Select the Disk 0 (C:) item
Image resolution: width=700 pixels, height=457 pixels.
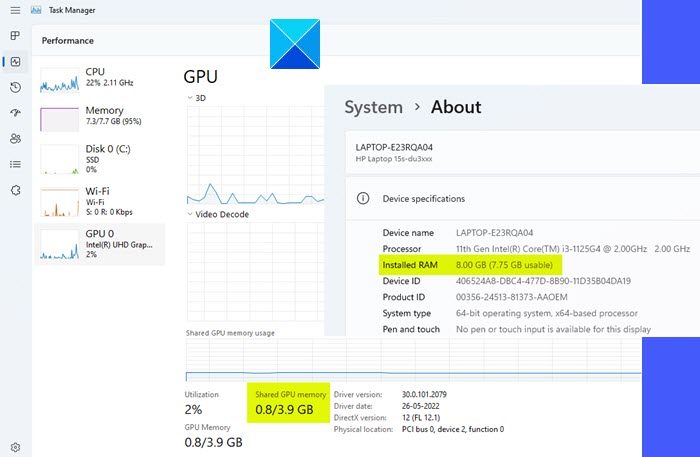100,156
